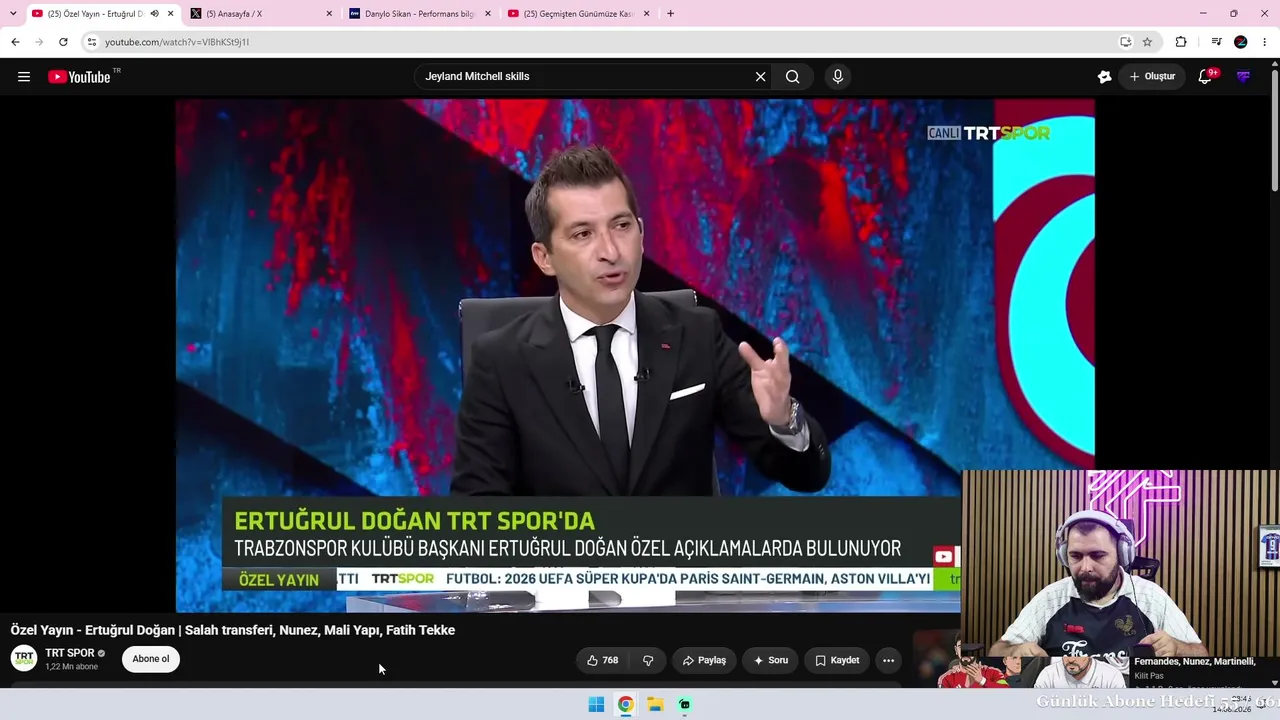Screen dimensions: 1280x720
Task: Go to YouTube home via logo
Action: pos(79,77)
